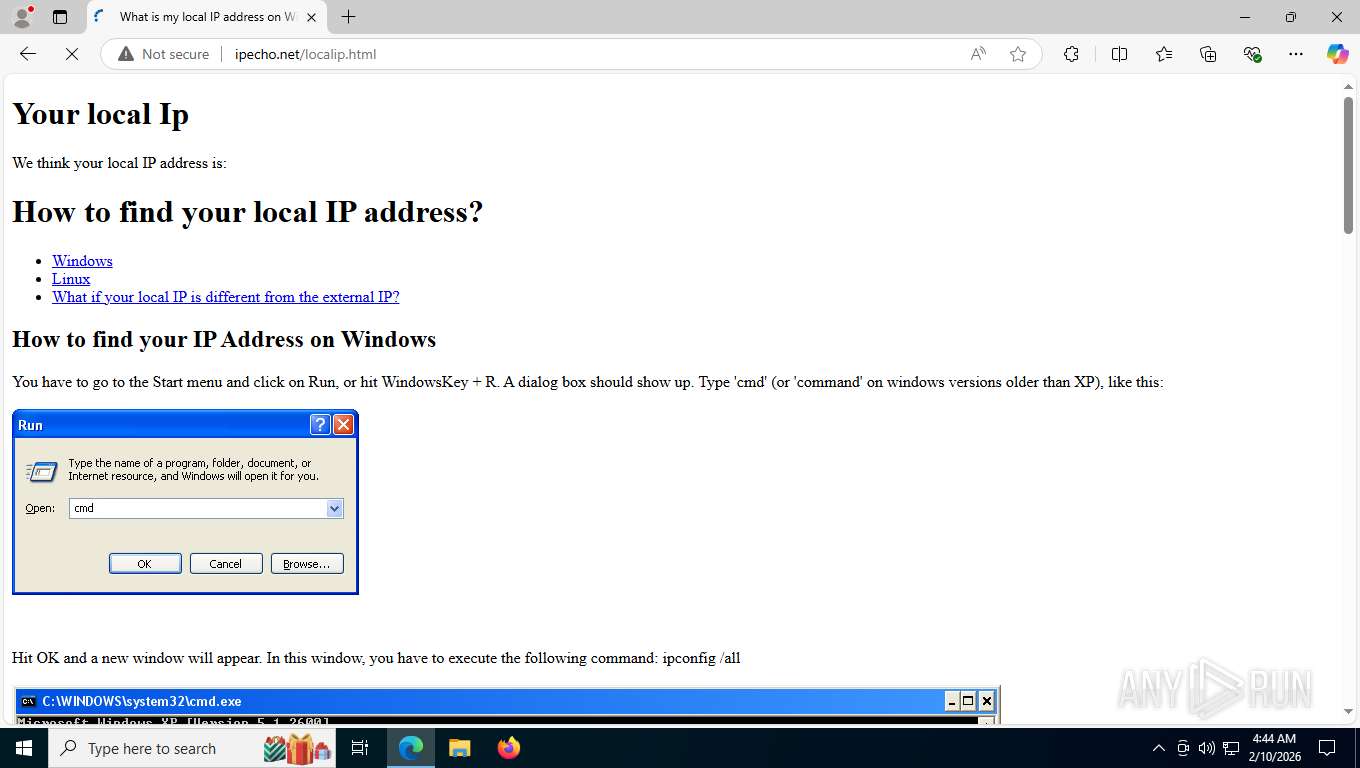Follow the Linux link
This screenshot has width=1360, height=768.
point(71,279)
